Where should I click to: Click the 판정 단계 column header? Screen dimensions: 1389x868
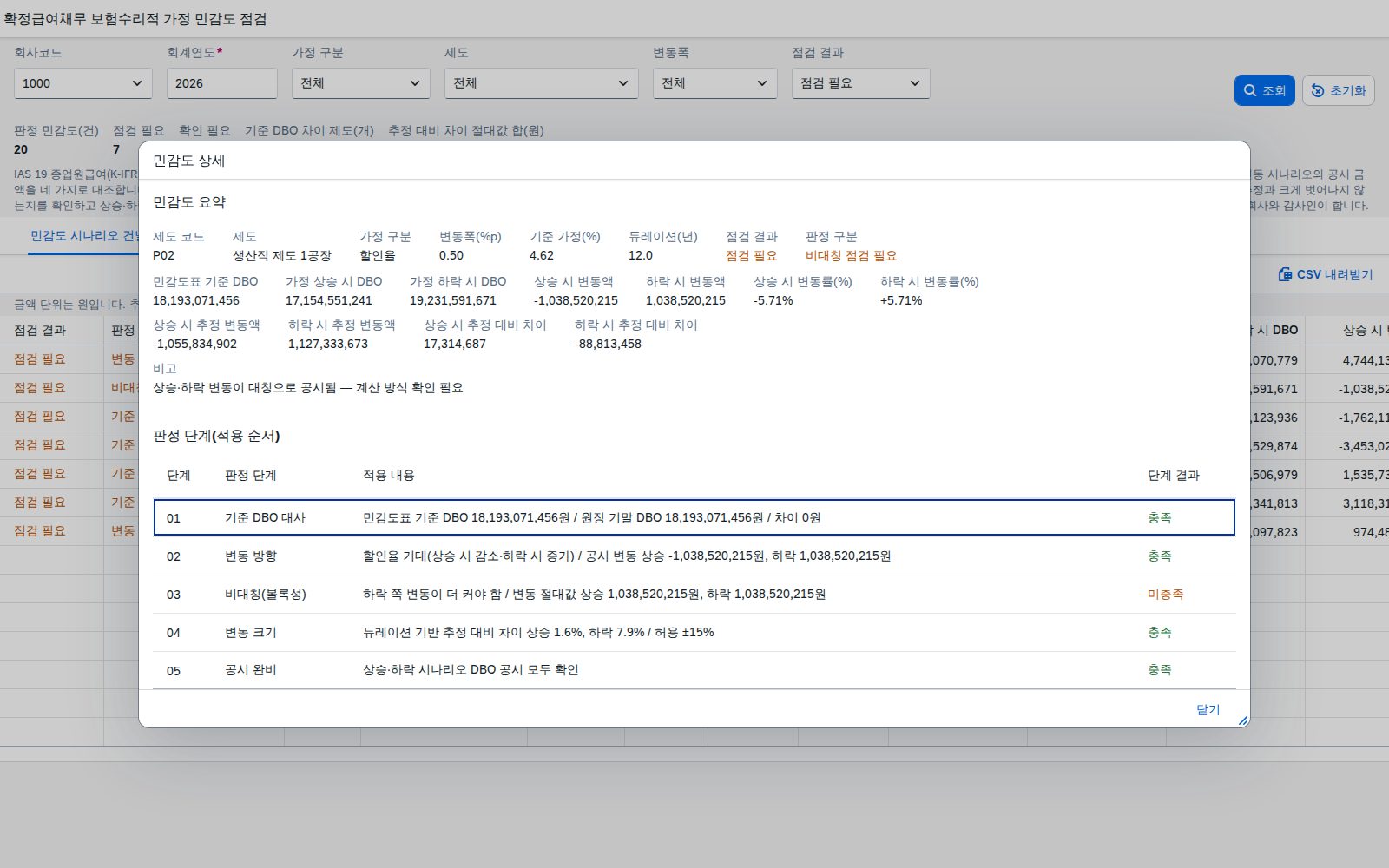[251, 475]
